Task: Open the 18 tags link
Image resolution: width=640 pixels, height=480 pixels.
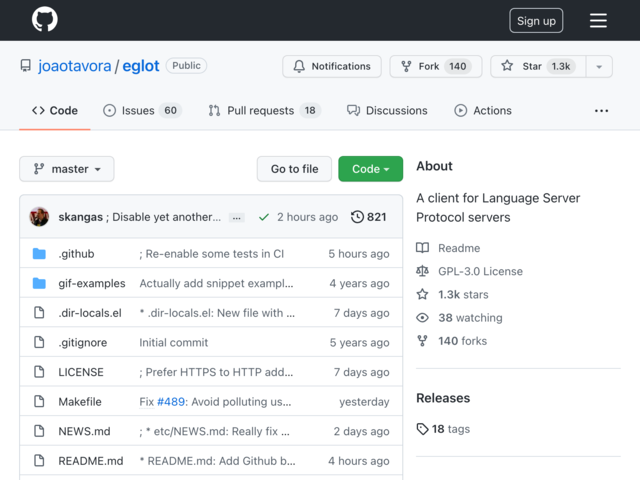Action: pyautogui.click(x=443, y=429)
